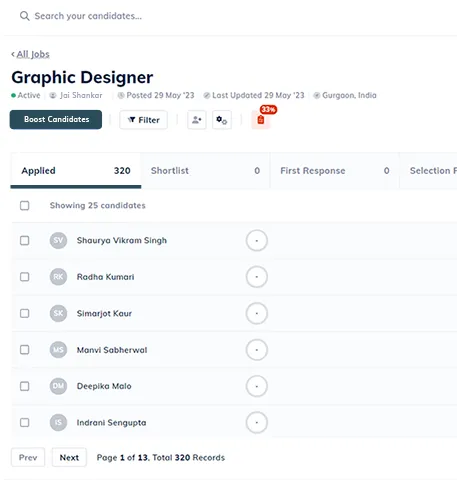457x480 pixels.
Task: Check the box for Deepika Malo
Action: (24, 386)
